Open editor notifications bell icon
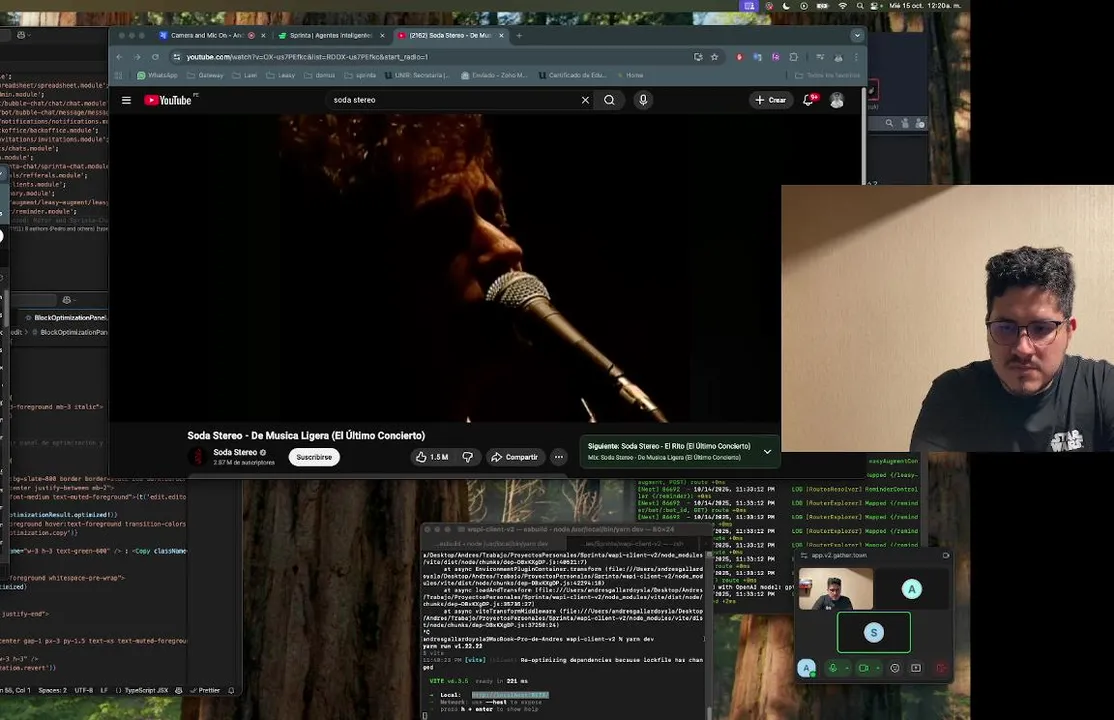Screen dimensions: 1114x720 pos(231,690)
